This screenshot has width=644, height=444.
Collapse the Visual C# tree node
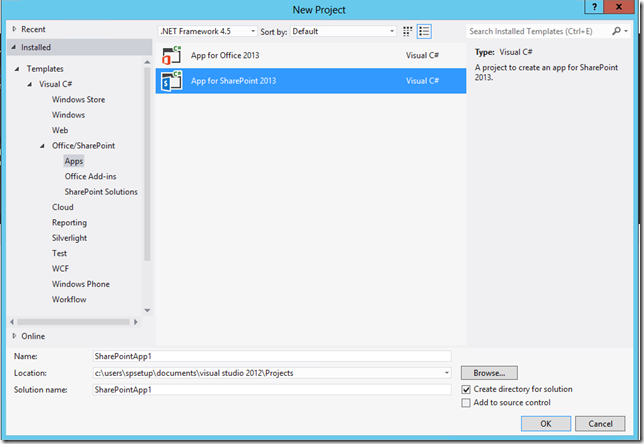coord(30,84)
